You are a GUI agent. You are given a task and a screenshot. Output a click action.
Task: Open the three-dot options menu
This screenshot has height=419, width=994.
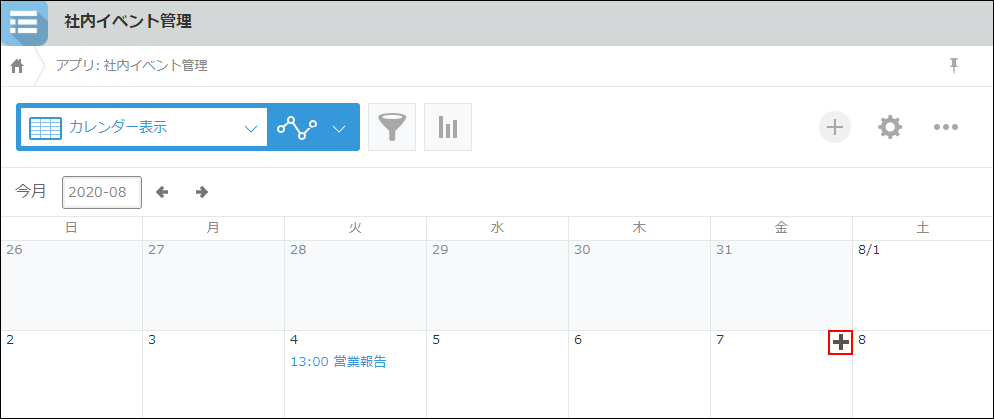click(x=946, y=127)
